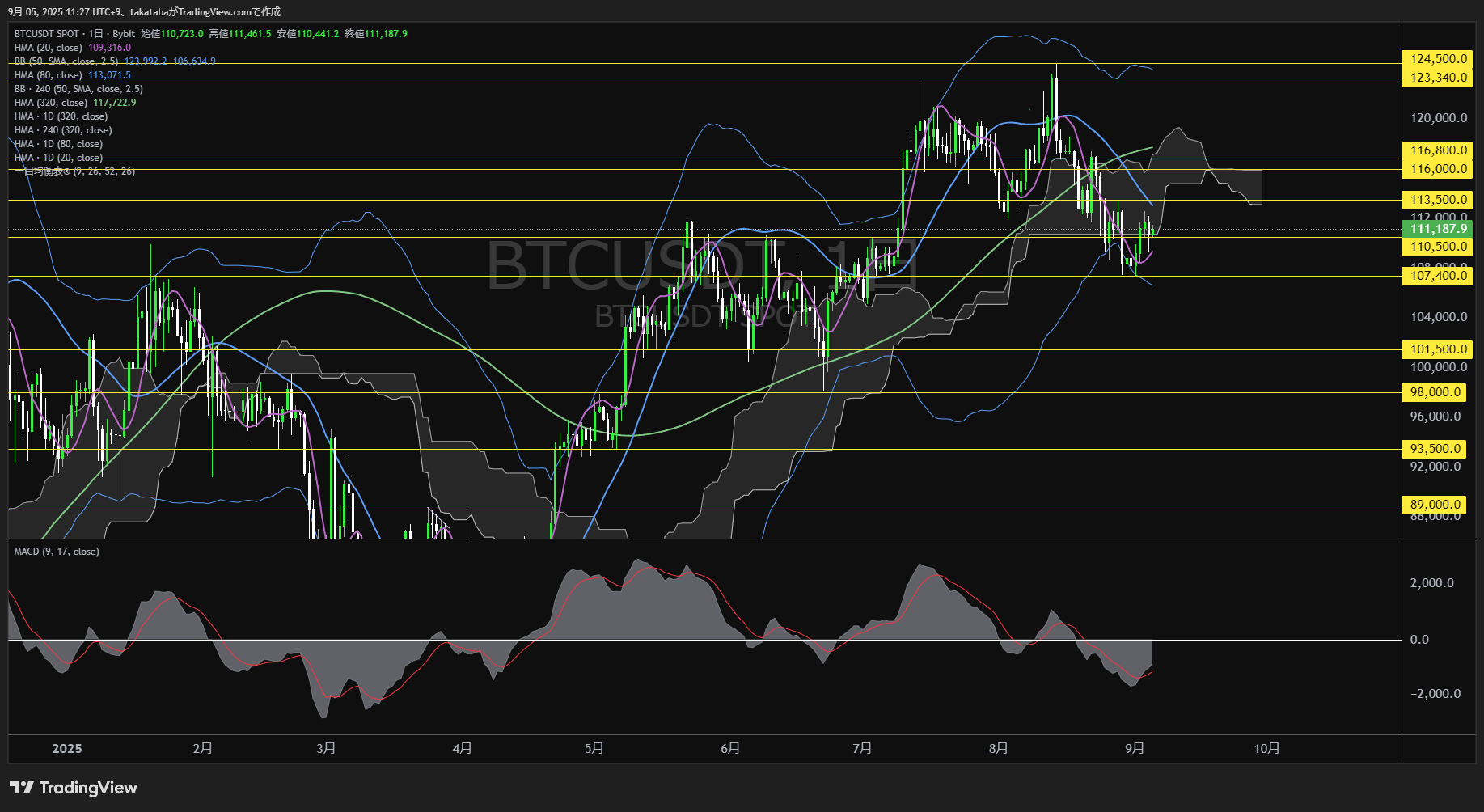The image size is (1484, 812).
Task: Click the open value 始値110,723.0
Action: [172, 34]
